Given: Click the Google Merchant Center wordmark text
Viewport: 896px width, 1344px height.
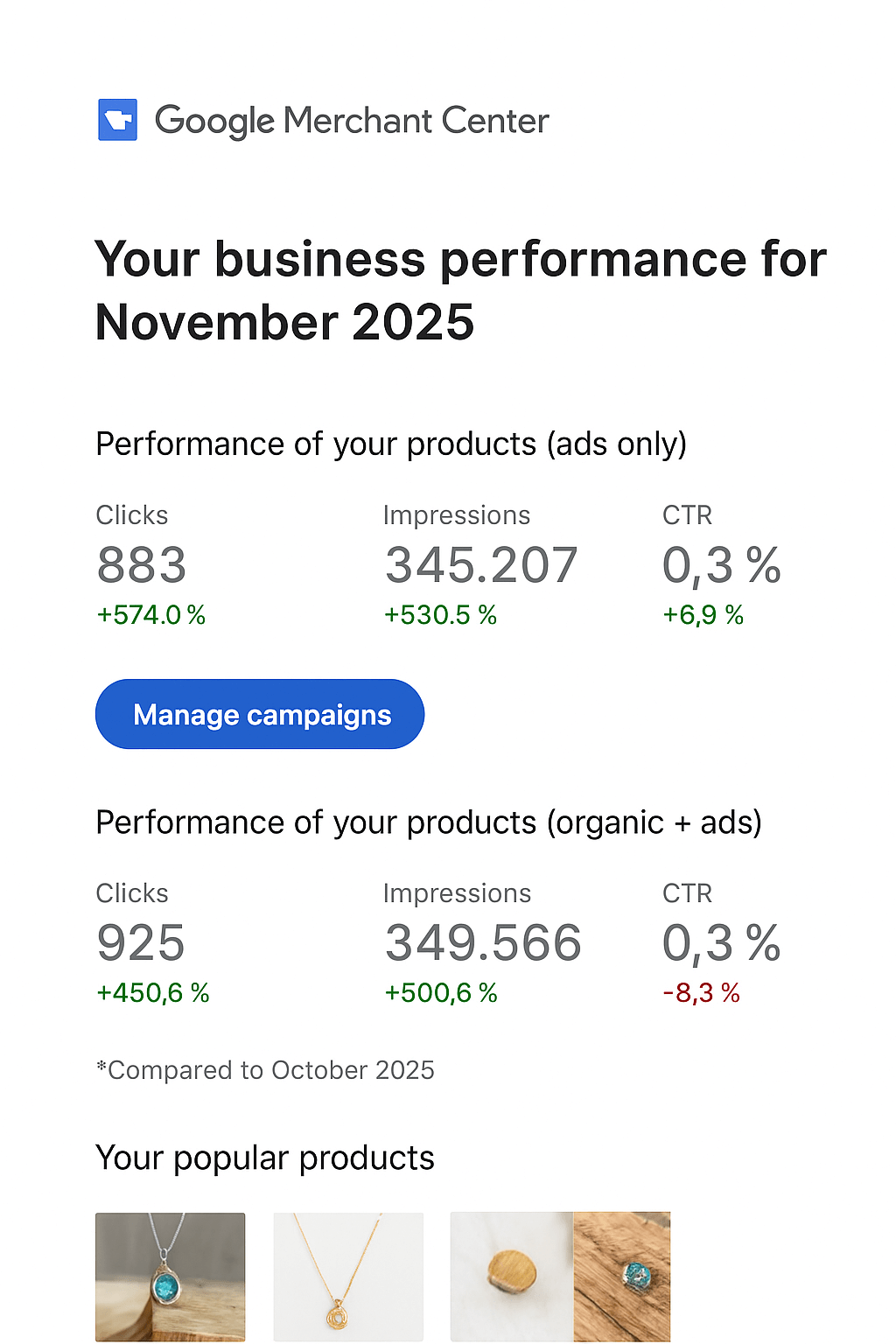Looking at the screenshot, I should click(x=352, y=121).
